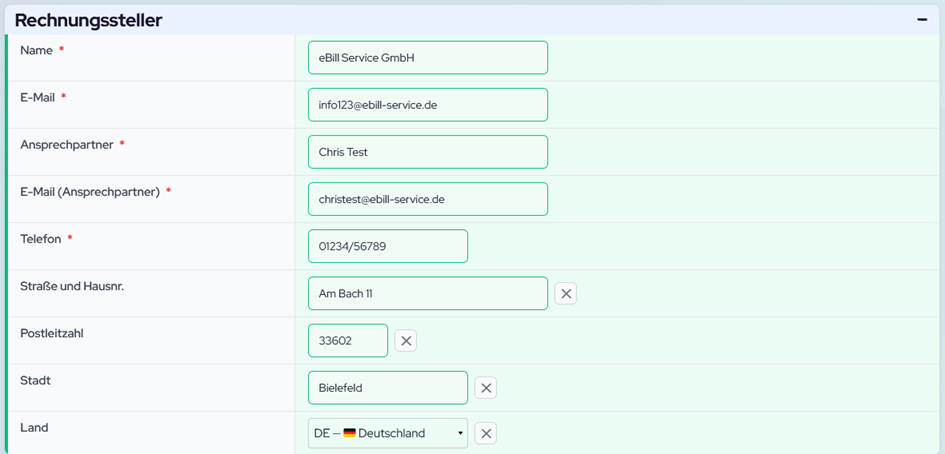The width and height of the screenshot is (945, 454).
Task: Select the Postleitzahl field showing 33602
Action: [x=347, y=341]
